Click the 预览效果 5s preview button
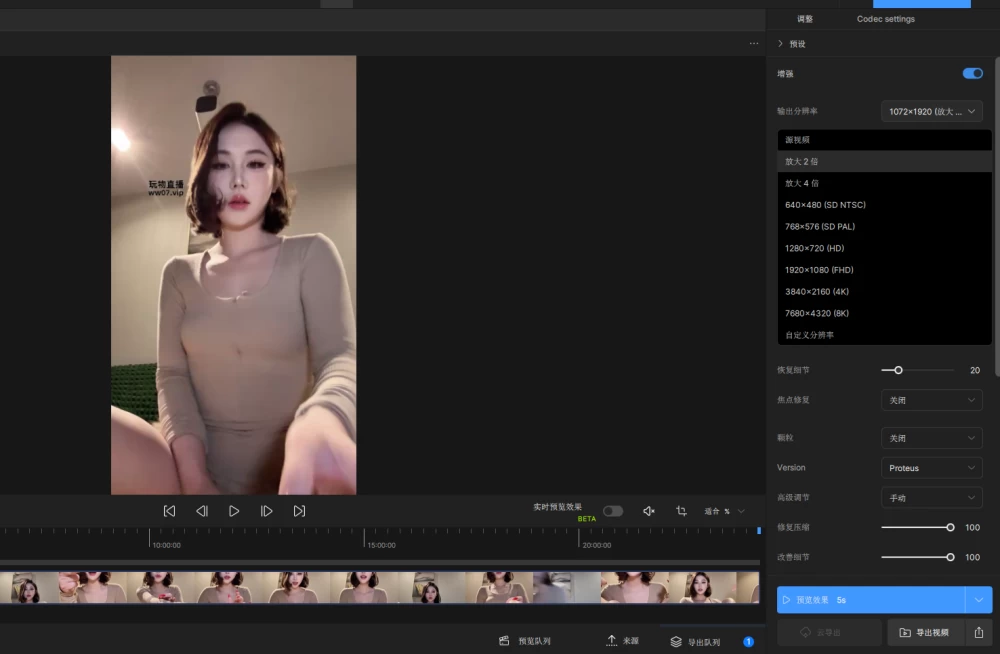The image size is (1000, 654). [x=871, y=600]
